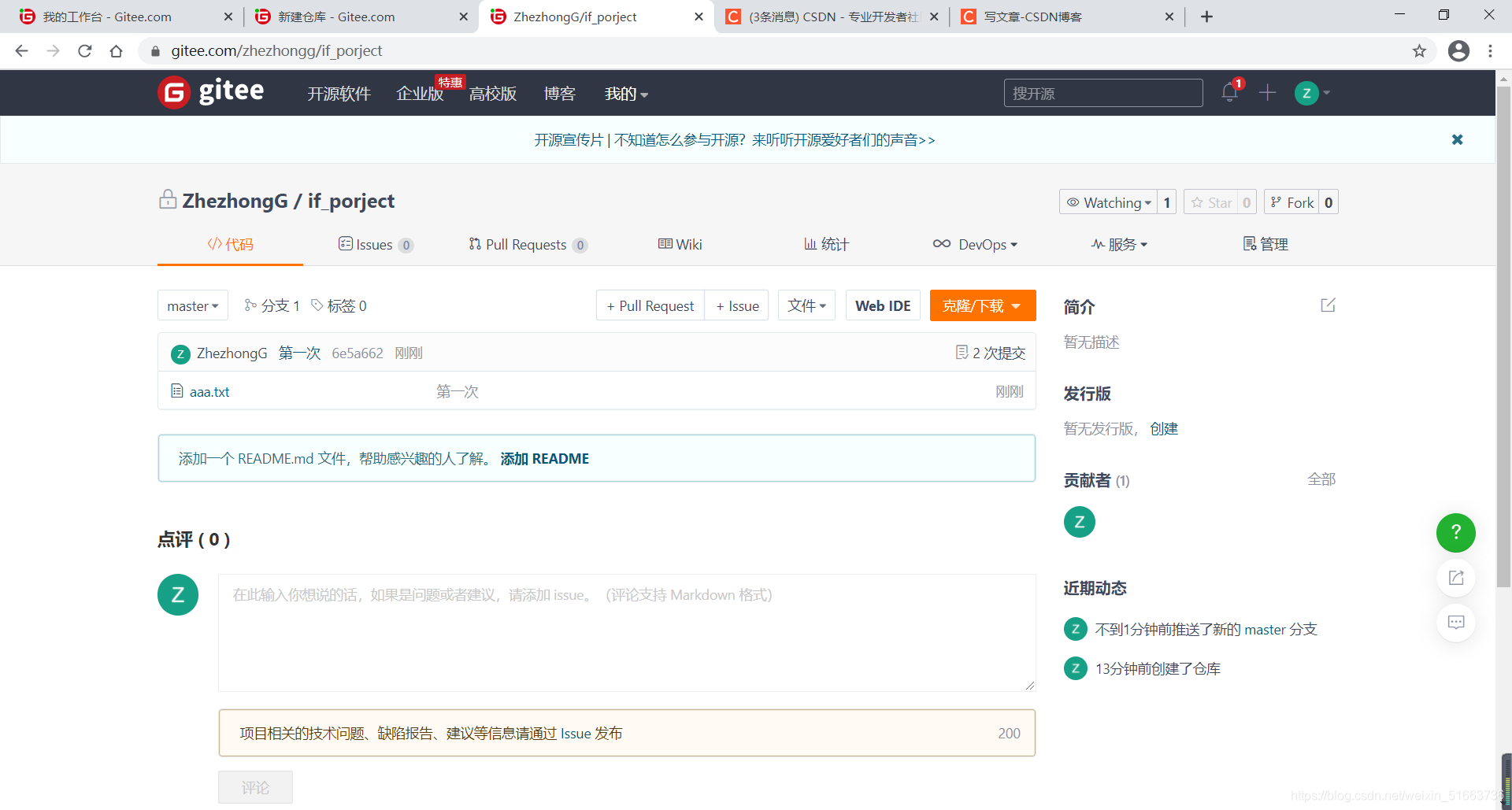Open browser home page icon

(x=117, y=51)
